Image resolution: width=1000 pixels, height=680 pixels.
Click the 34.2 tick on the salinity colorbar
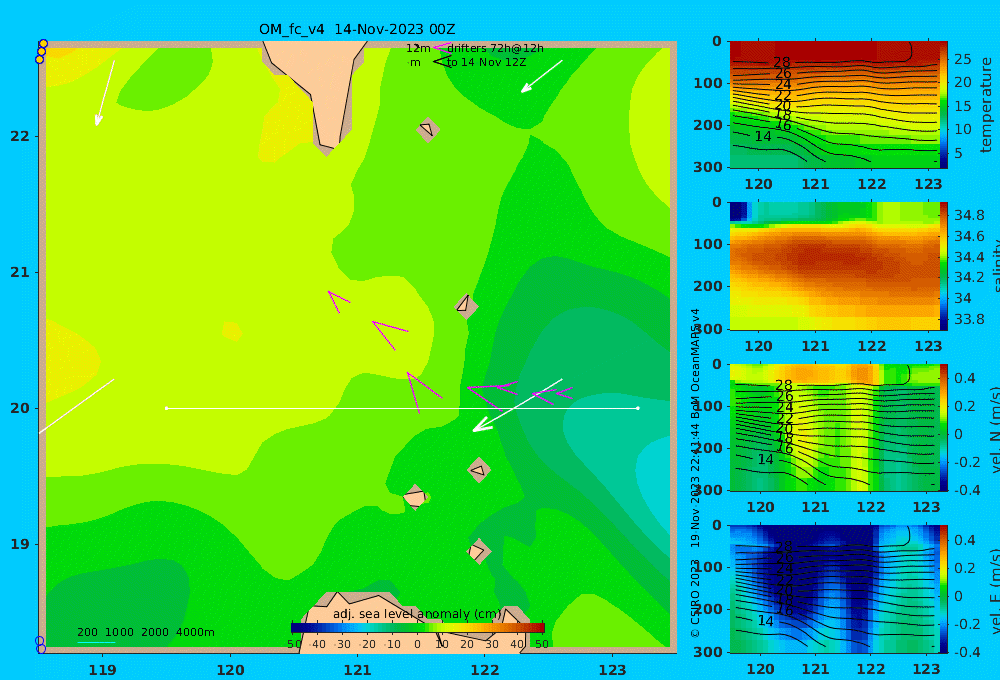pyautogui.click(x=969, y=277)
